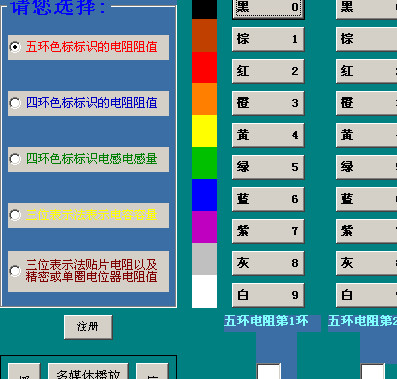Click the 注册 button
397x379 pixels.
(x=88, y=327)
